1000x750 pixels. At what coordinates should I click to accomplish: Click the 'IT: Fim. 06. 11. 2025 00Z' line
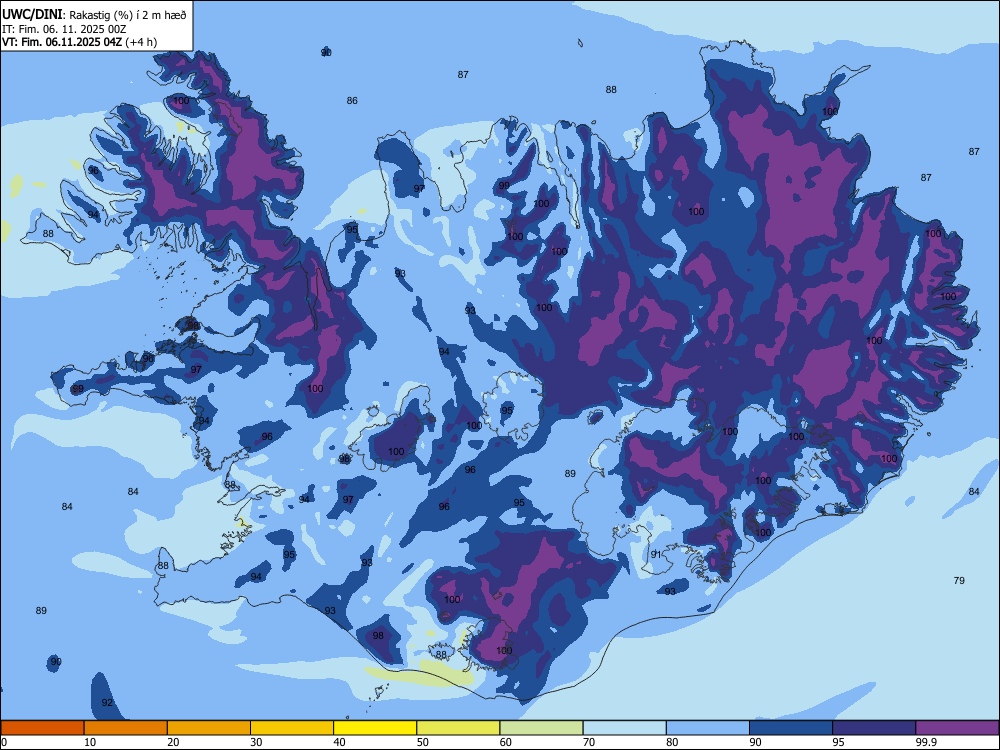coord(64,29)
